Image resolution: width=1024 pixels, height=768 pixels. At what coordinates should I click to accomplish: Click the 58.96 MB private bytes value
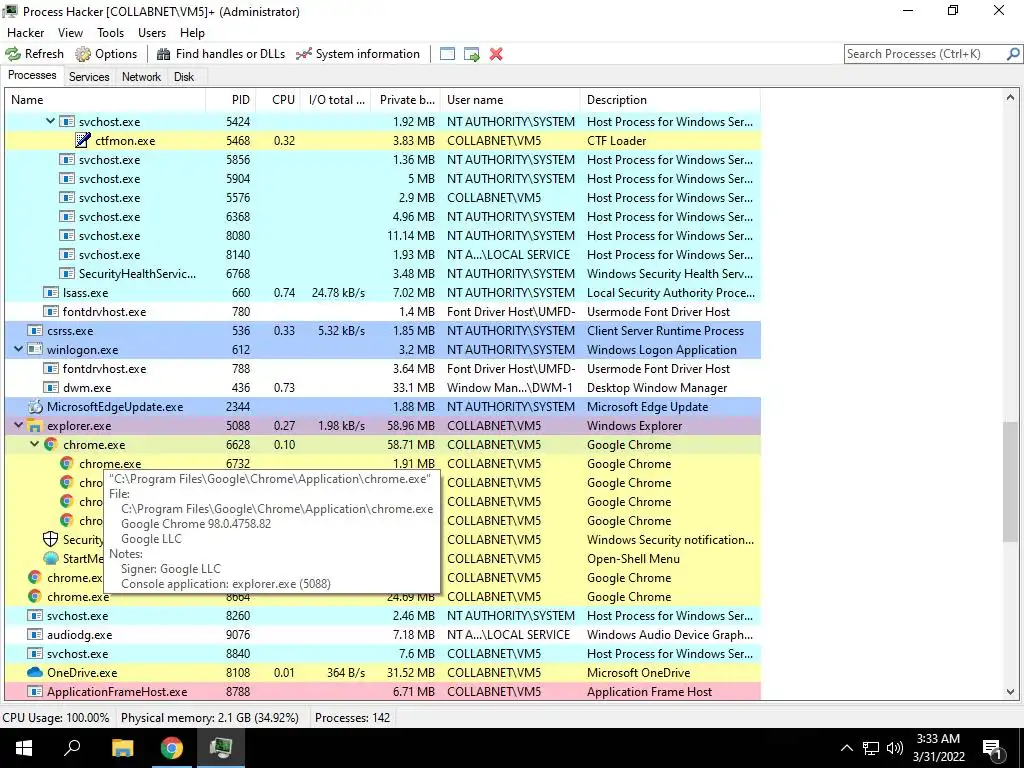(410, 425)
